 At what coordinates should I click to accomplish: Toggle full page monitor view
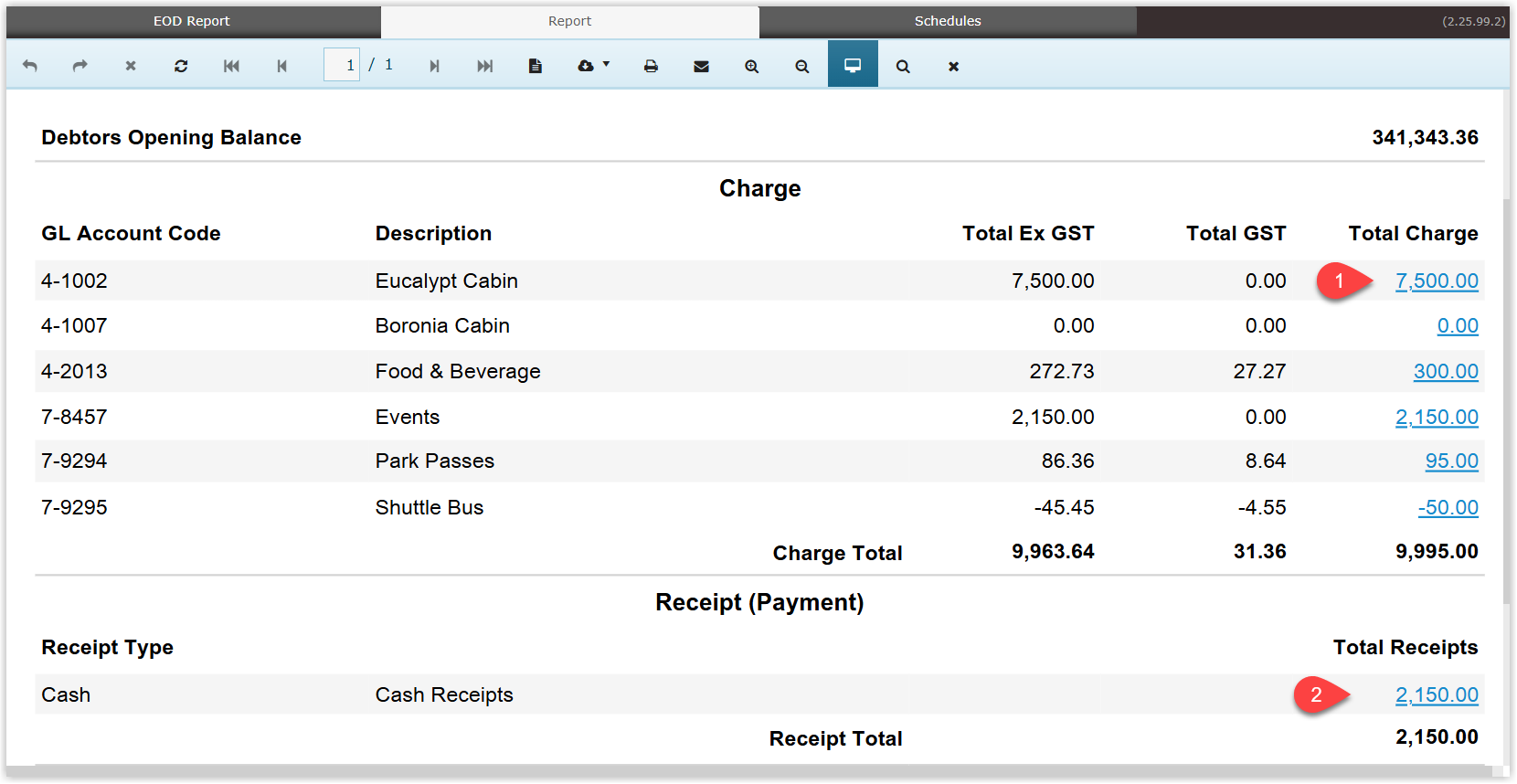[x=853, y=65]
